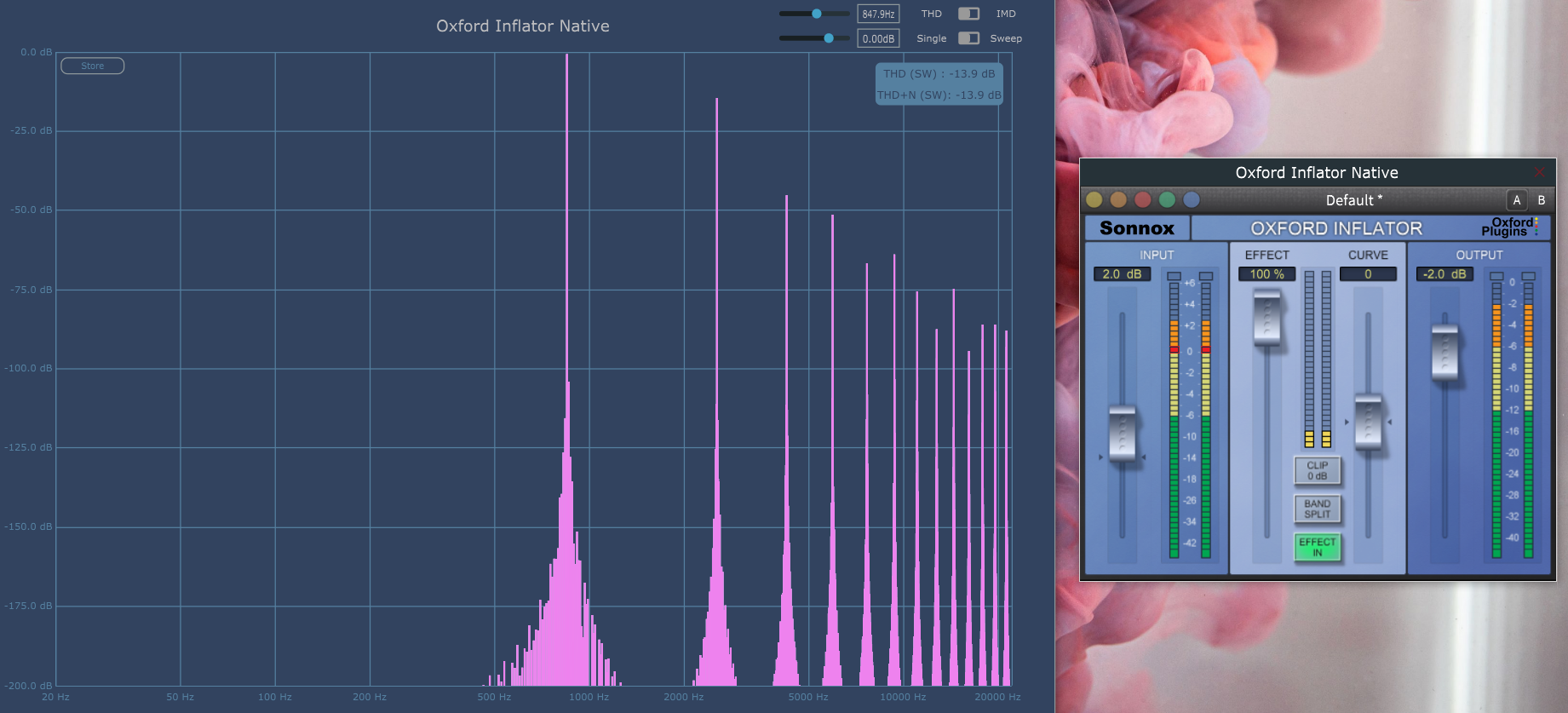Grab the INPUT fader handle

[x=1123, y=434]
